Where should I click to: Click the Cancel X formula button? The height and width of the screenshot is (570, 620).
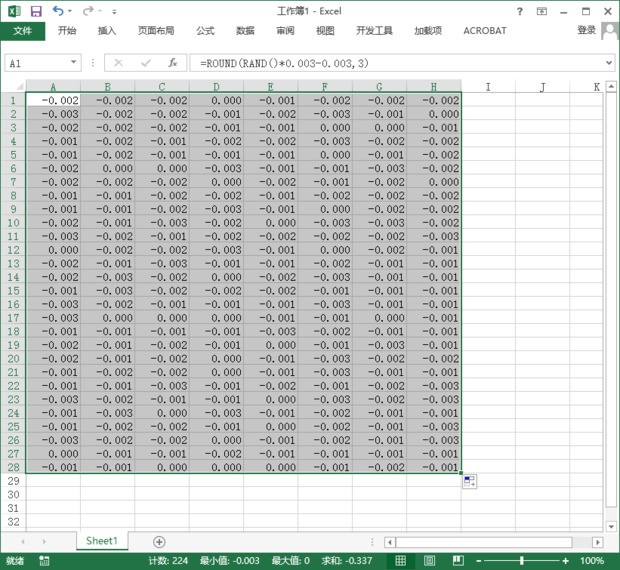point(118,62)
